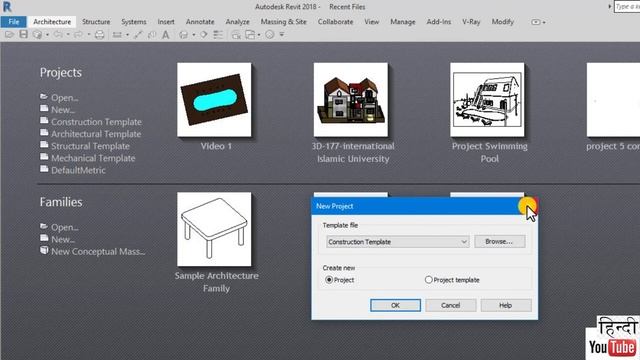Click the Synchronize icon in quick access toolbar
The image size is (640, 360).
[x=37, y=35]
